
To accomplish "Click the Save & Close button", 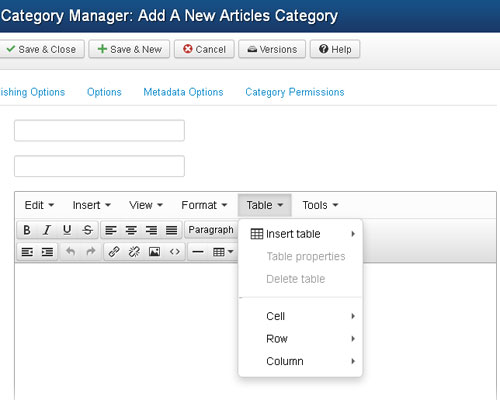I will pyautogui.click(x=41, y=49).
